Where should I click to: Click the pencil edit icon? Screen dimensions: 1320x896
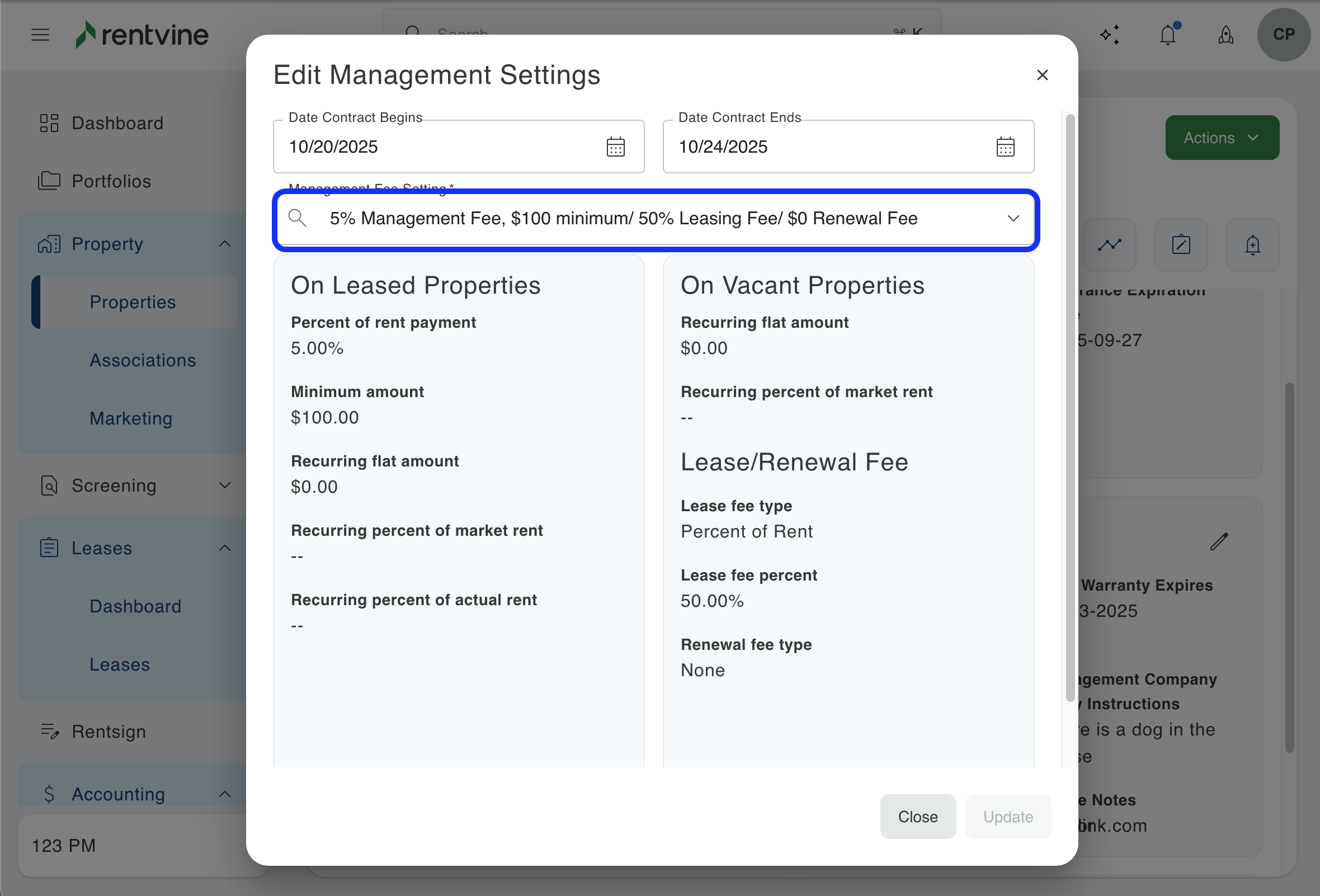(1219, 542)
